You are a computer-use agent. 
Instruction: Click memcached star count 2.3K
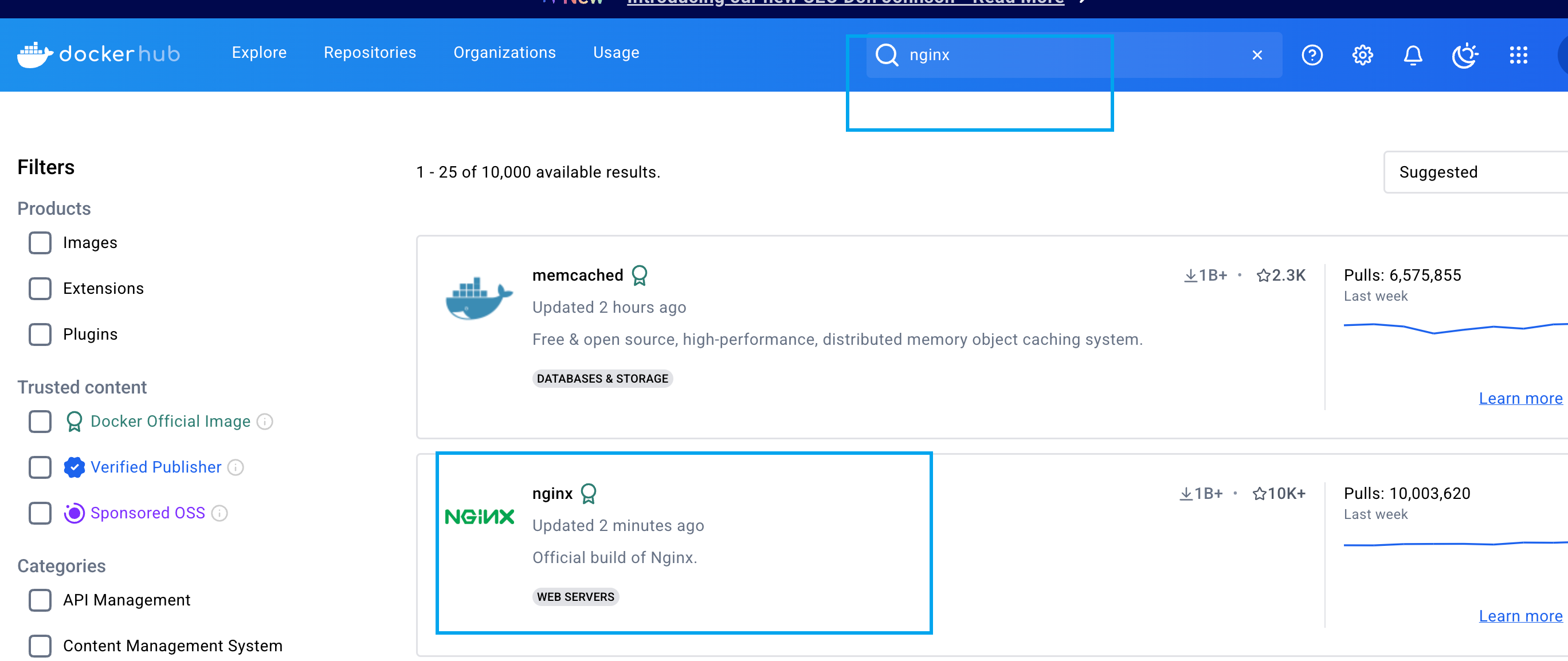(1281, 276)
